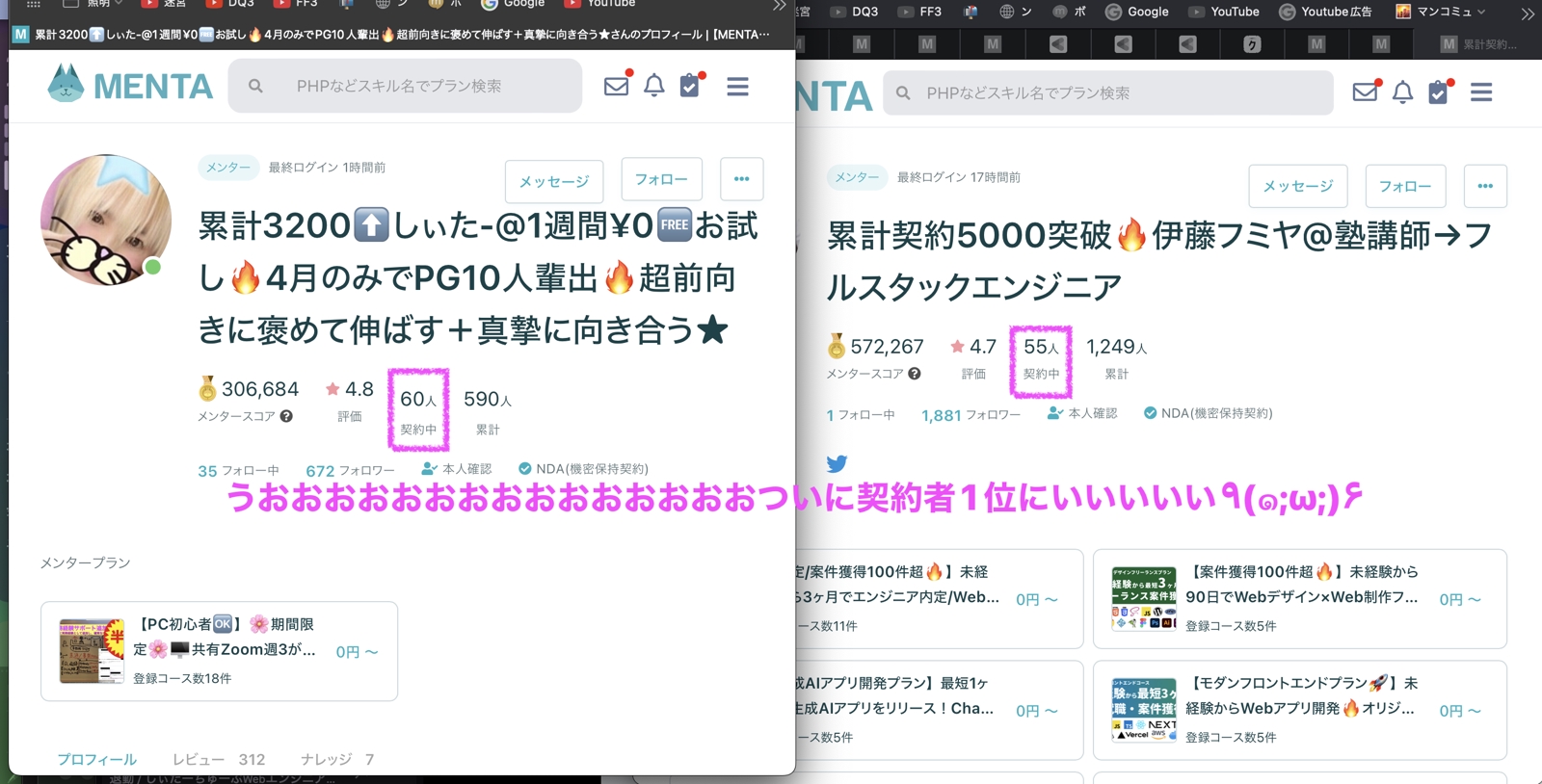Click 90日でWebデザイン plan thumbnail
The image size is (1542, 784).
tap(1144, 598)
